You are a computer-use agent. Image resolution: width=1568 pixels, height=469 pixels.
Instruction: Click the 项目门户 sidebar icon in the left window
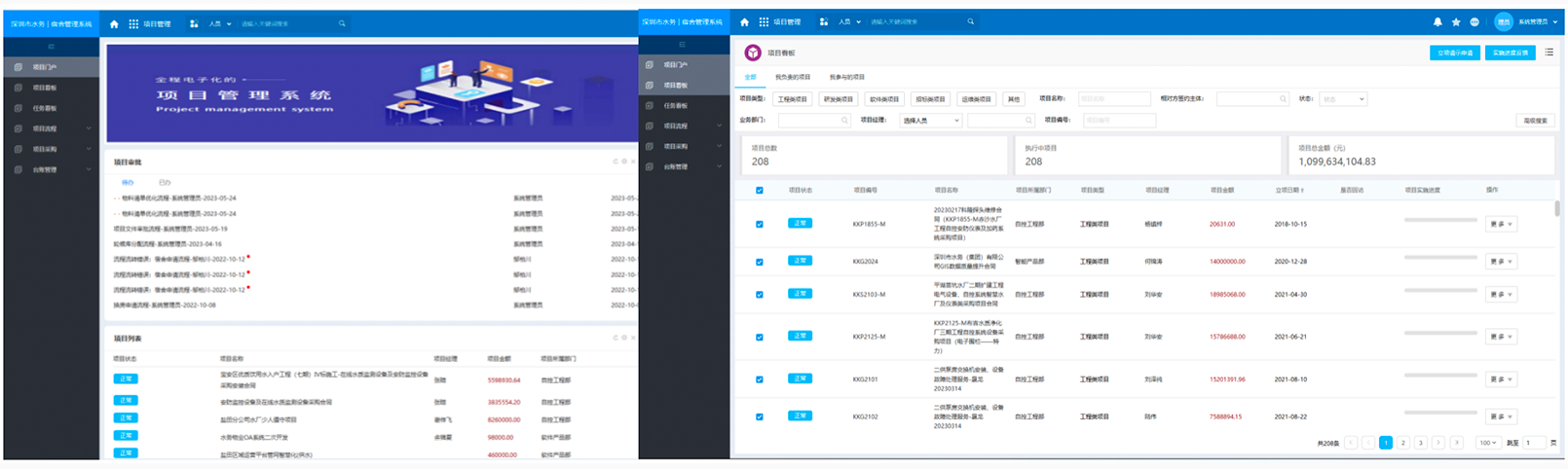[18, 67]
